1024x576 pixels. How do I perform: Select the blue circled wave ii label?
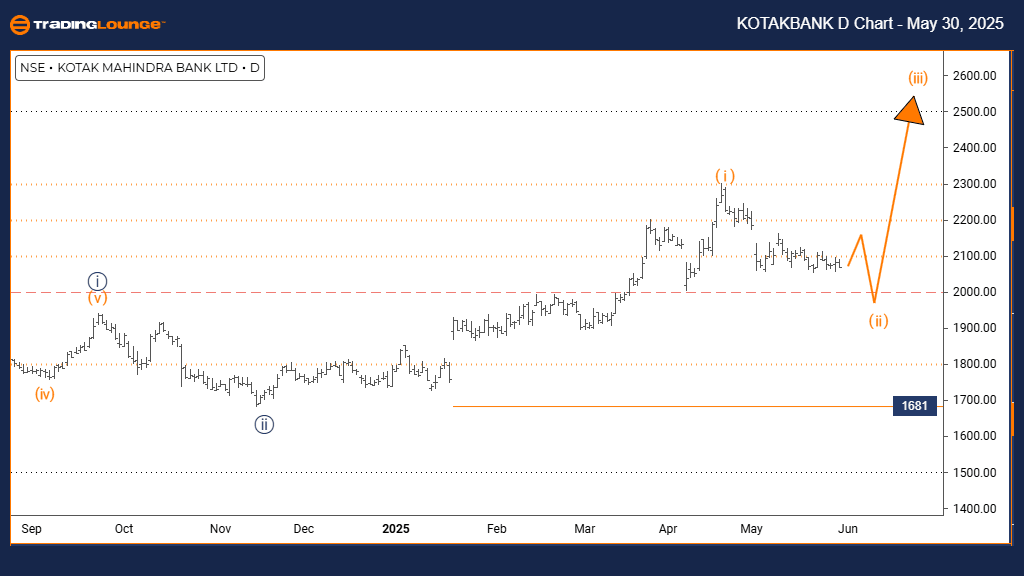263,424
